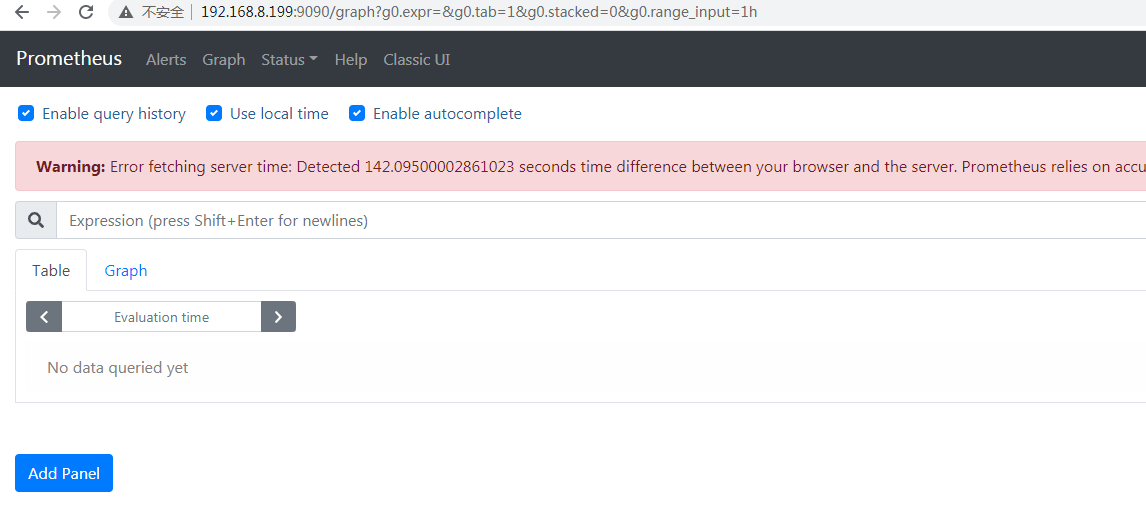Open Help in the navbar

click(351, 60)
